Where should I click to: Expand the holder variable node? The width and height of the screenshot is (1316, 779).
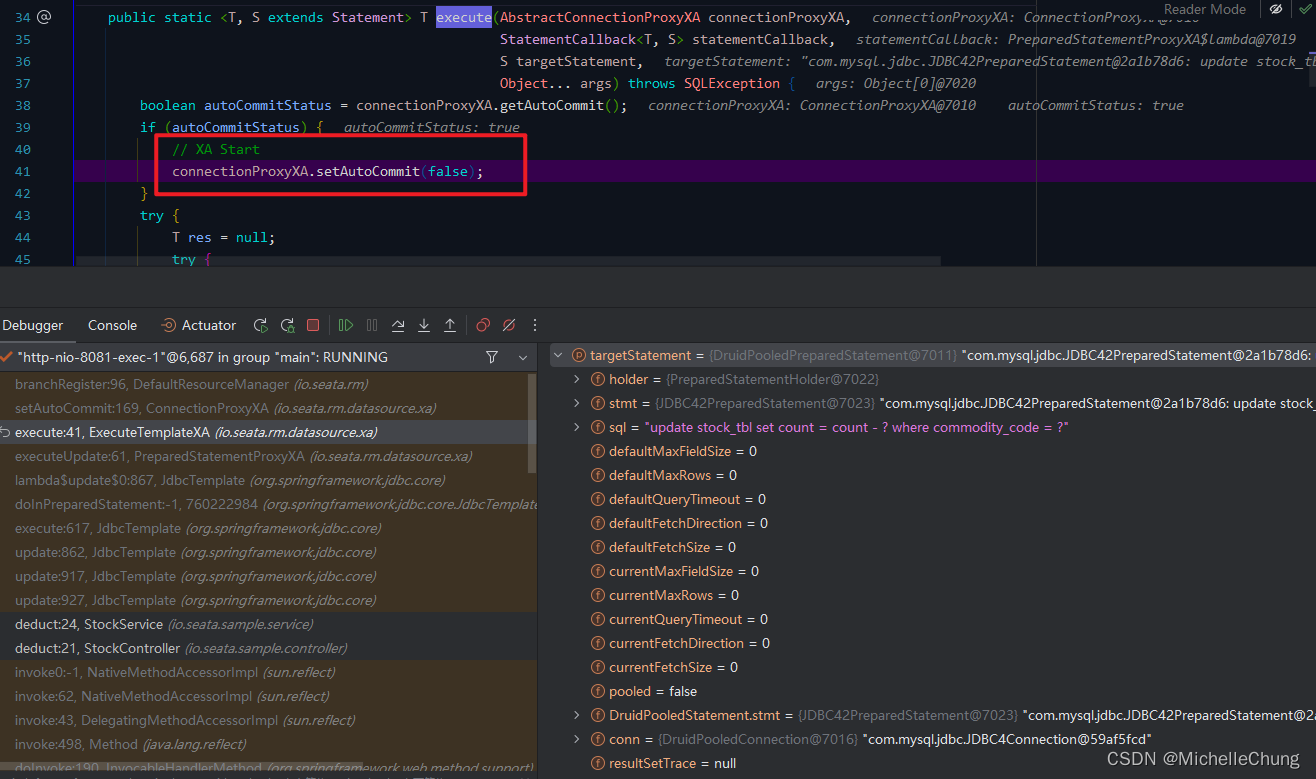(x=577, y=379)
